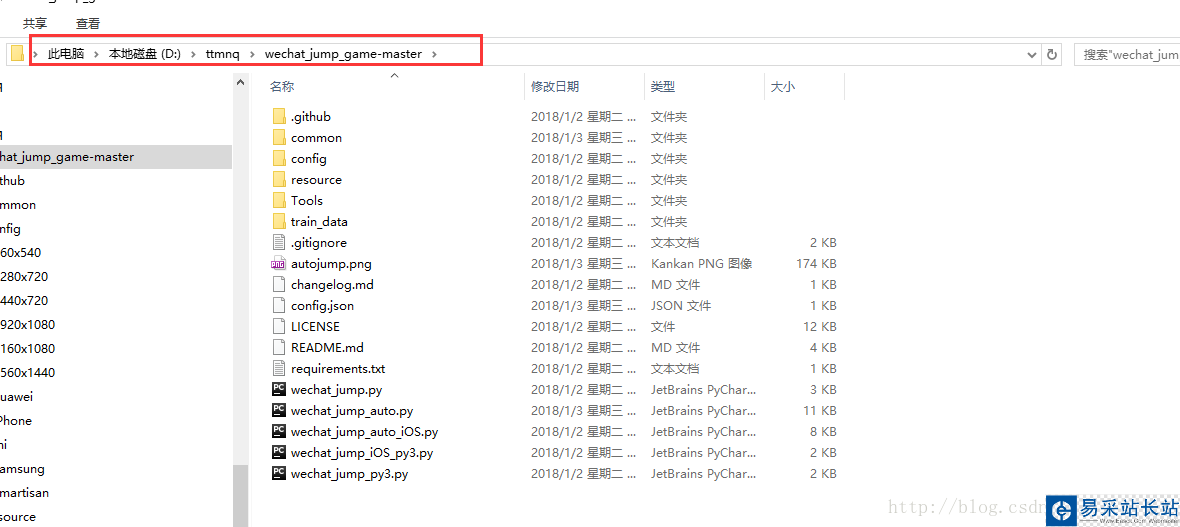This screenshot has height=527, width=1180.
Task: Focus the search box 搜索"wechat_jum
Action: pyautogui.click(x=1127, y=54)
